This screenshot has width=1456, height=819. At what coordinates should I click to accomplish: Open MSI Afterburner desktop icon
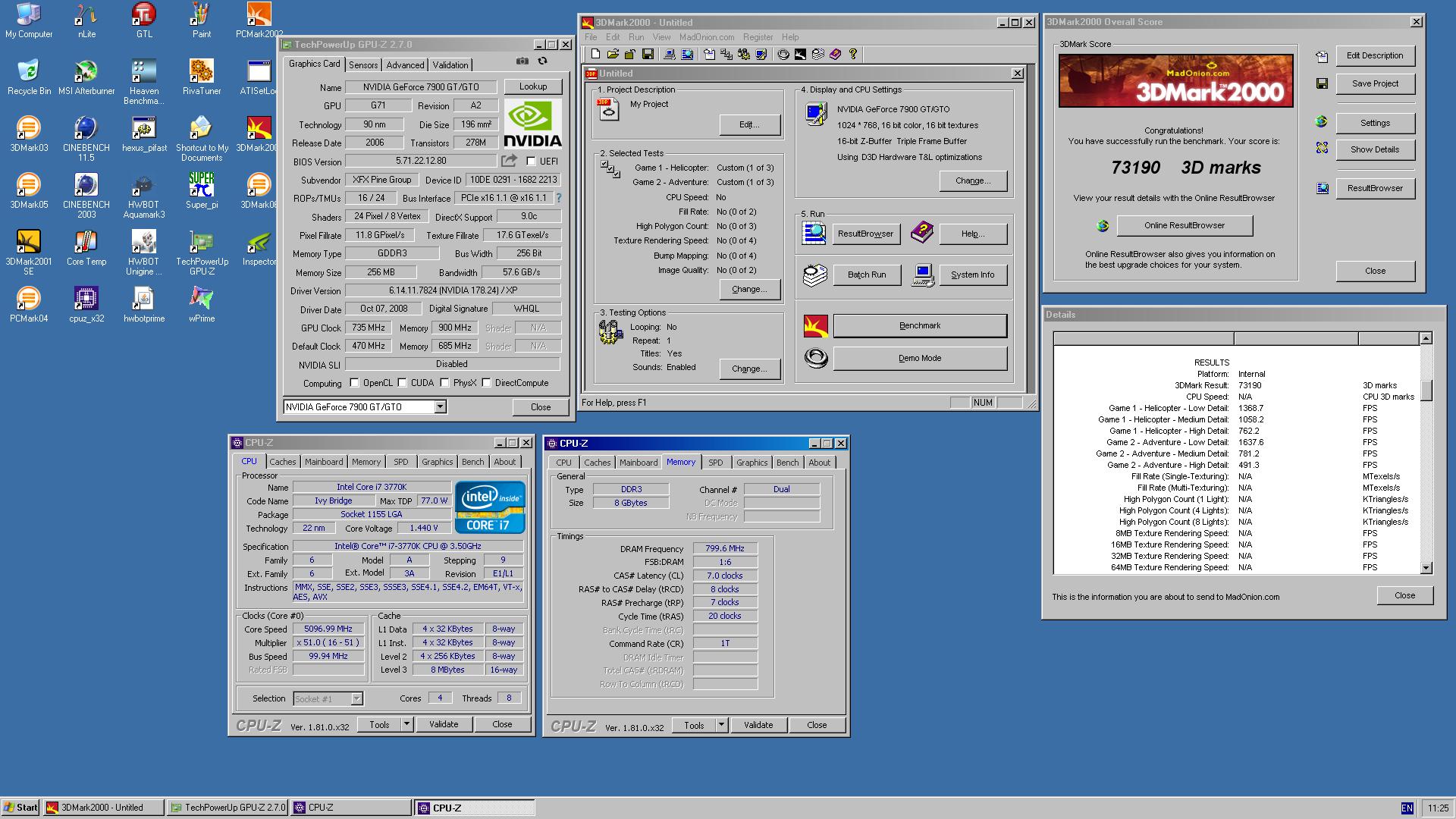point(86,77)
